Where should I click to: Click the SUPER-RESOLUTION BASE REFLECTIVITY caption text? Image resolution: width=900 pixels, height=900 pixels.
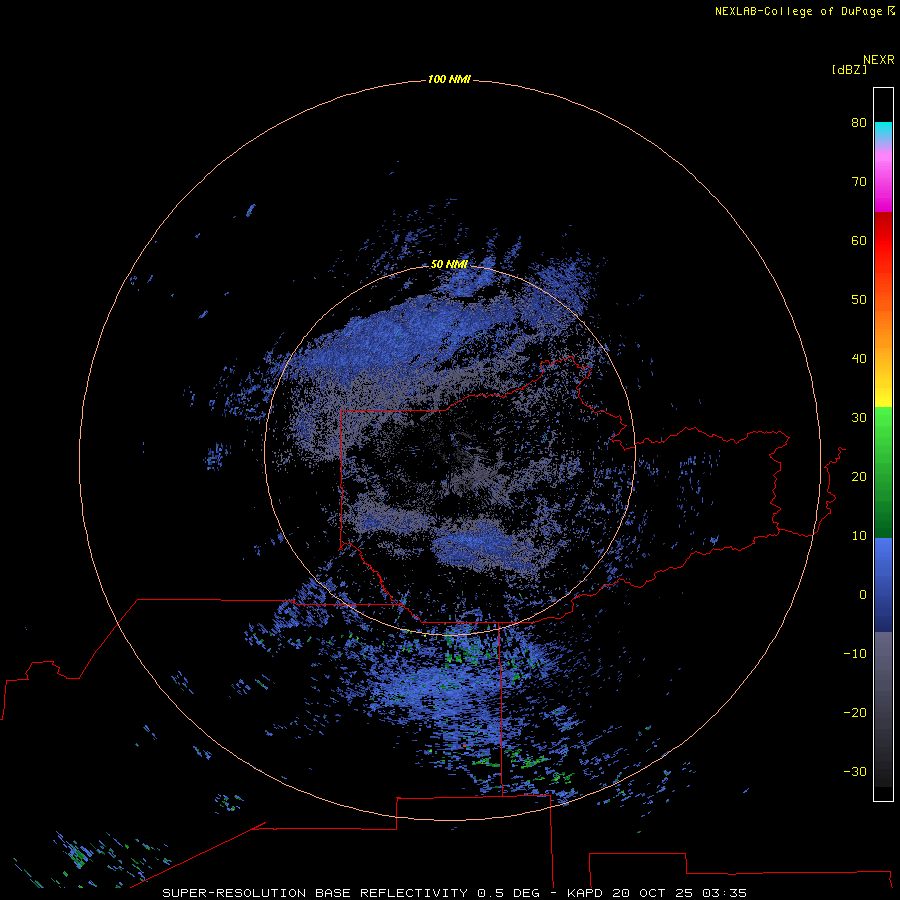315,893
